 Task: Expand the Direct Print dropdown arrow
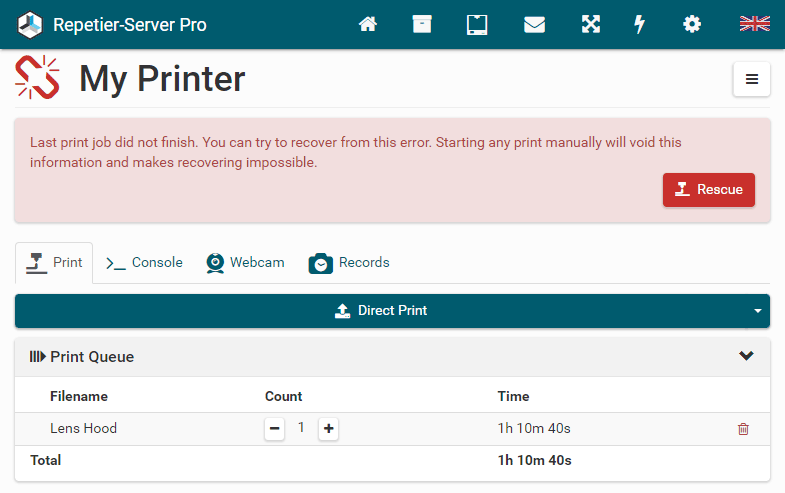coord(757,311)
